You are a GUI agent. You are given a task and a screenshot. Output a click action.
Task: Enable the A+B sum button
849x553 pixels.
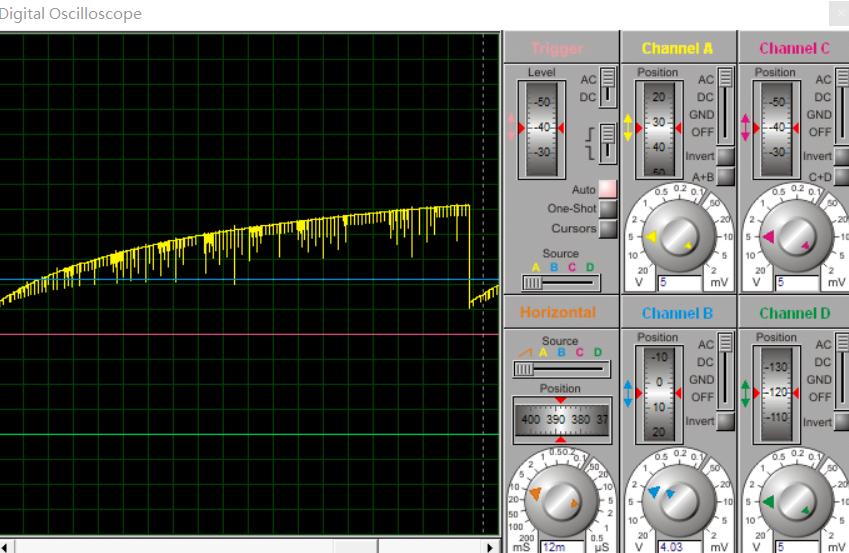click(x=726, y=177)
